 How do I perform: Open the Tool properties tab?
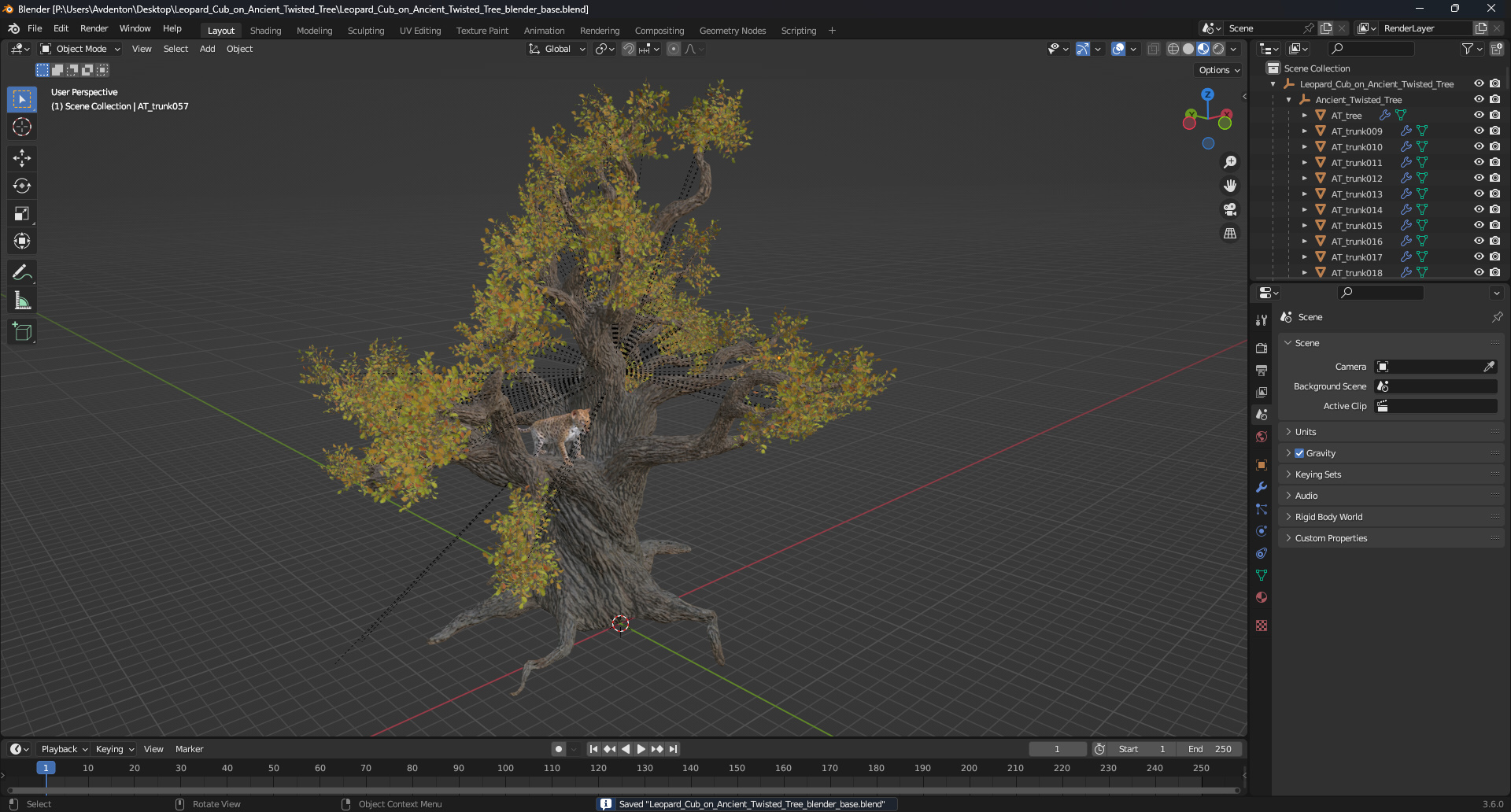point(1262,320)
